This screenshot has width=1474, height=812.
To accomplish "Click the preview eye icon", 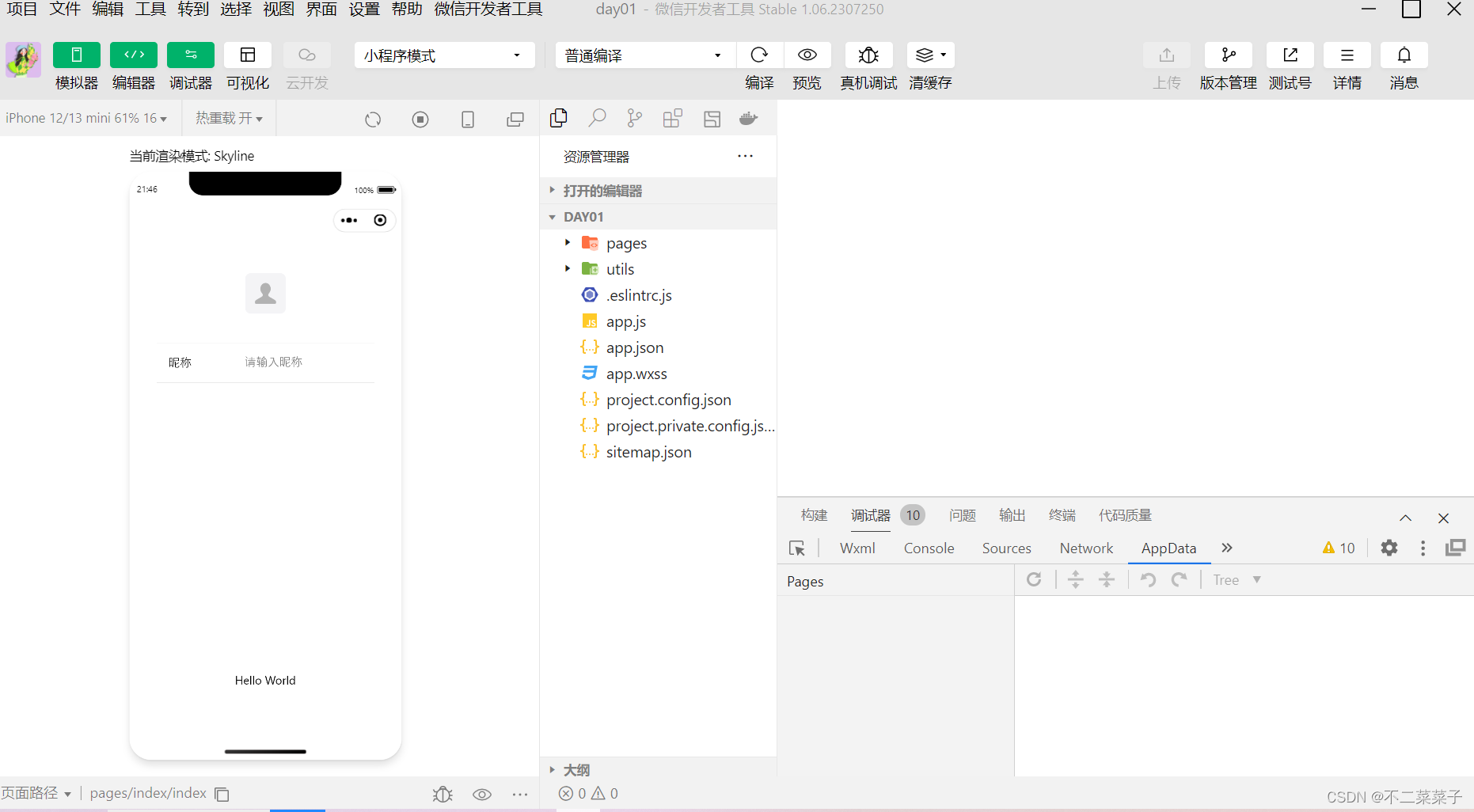I will (807, 55).
